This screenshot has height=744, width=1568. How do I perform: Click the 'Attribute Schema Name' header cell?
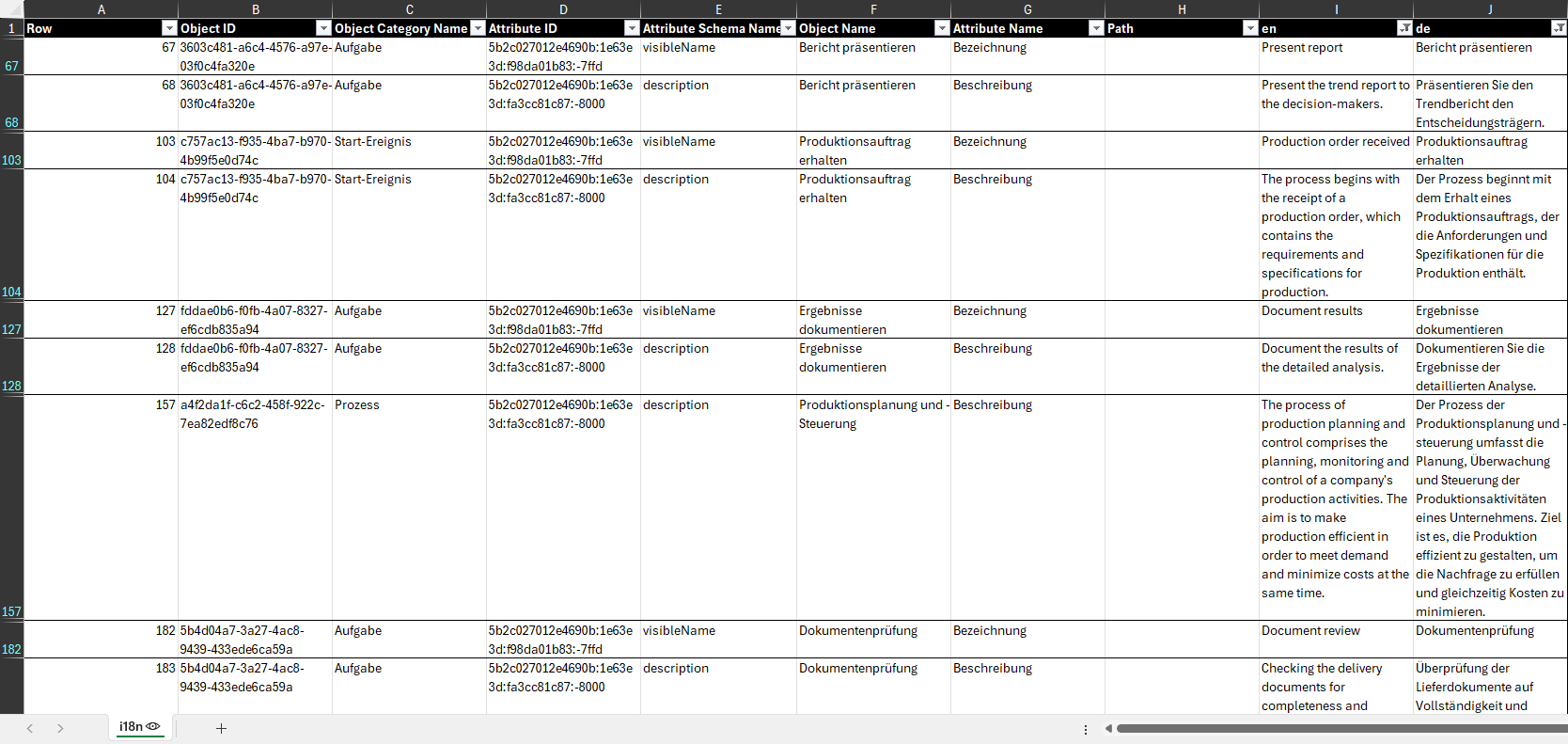[718, 28]
